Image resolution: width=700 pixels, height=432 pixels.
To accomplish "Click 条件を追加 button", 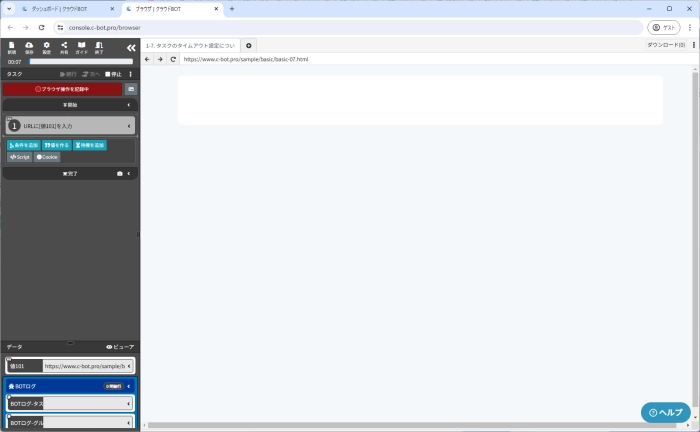I will [23, 145].
